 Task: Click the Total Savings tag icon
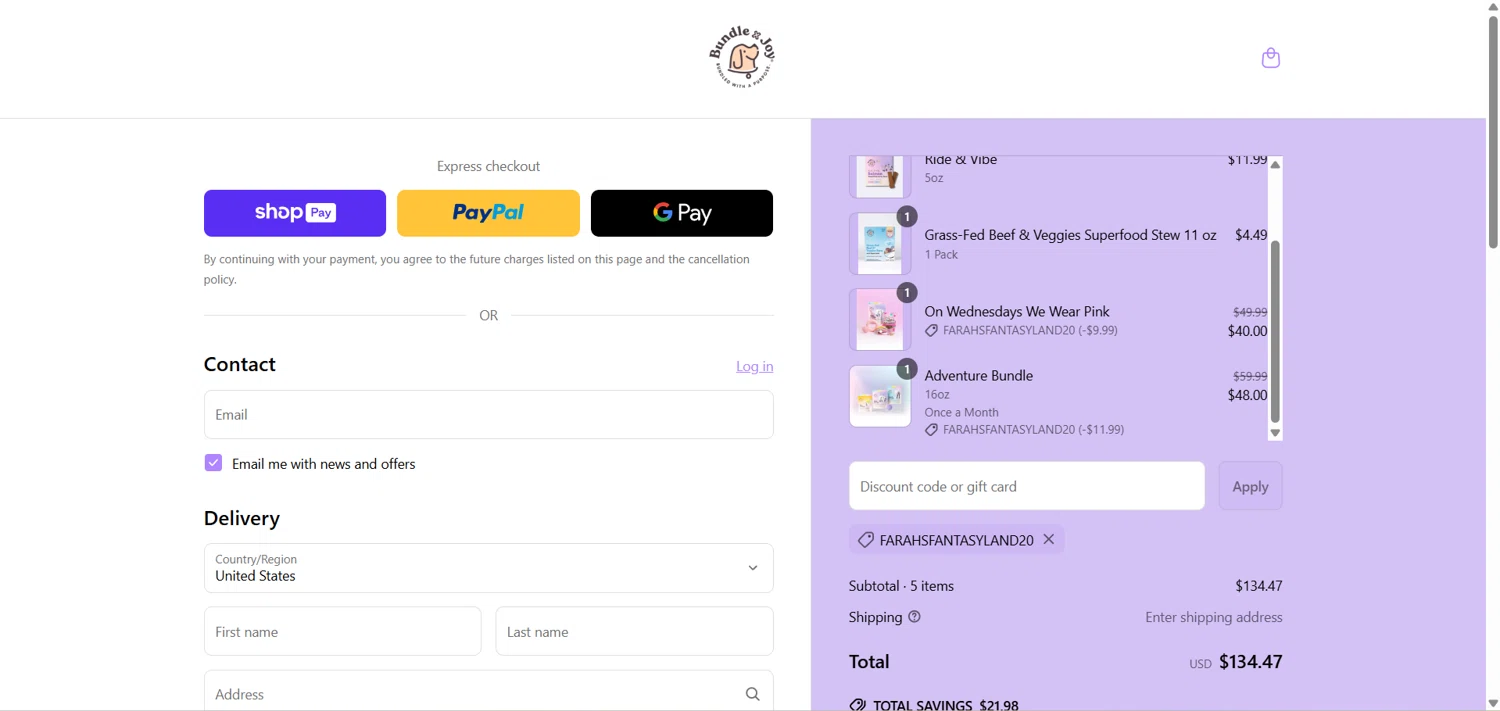point(857,705)
